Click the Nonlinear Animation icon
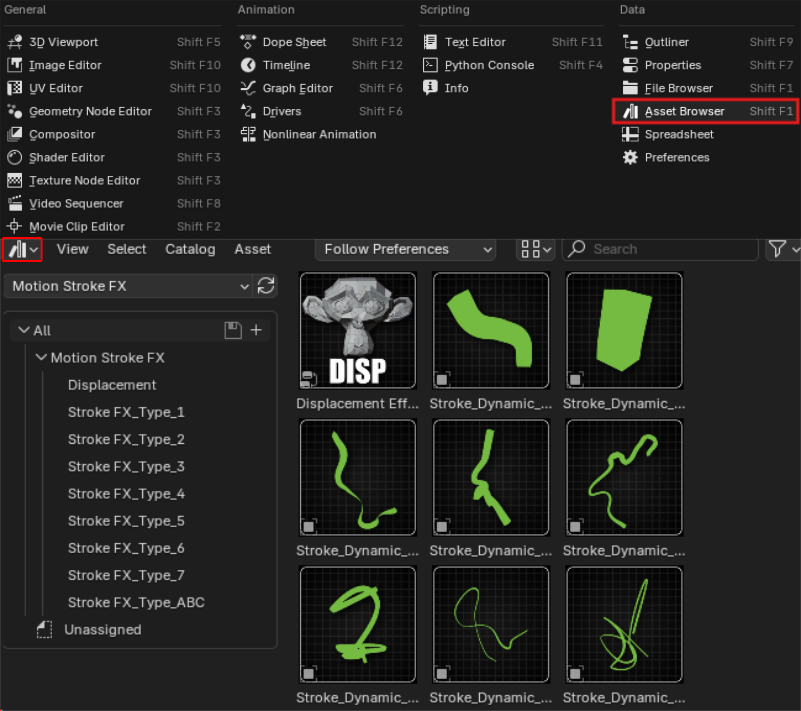Viewport: 801px width, 711px height. click(x=248, y=134)
